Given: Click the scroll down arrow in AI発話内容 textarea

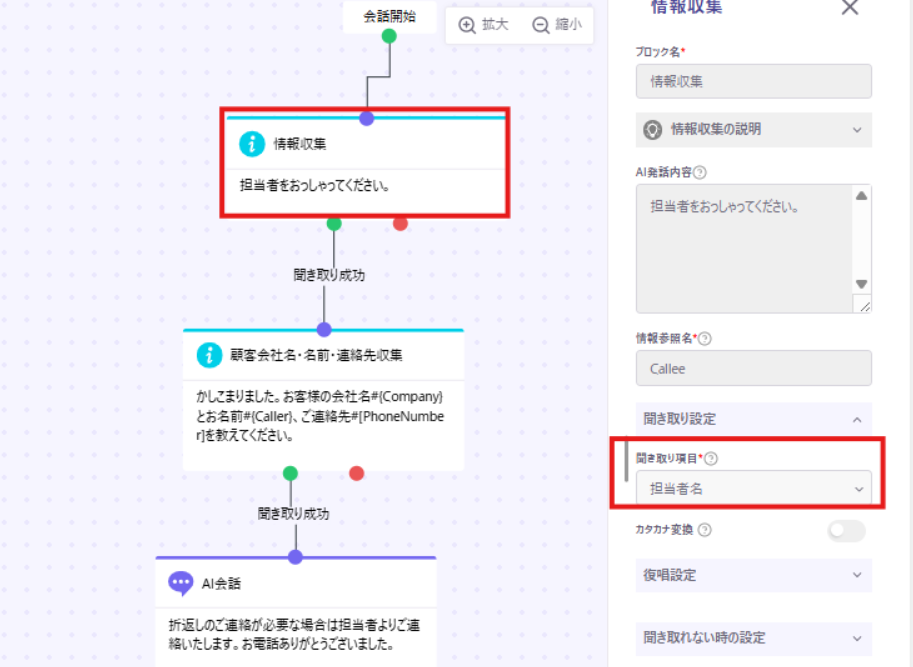Looking at the screenshot, I should tap(861, 284).
